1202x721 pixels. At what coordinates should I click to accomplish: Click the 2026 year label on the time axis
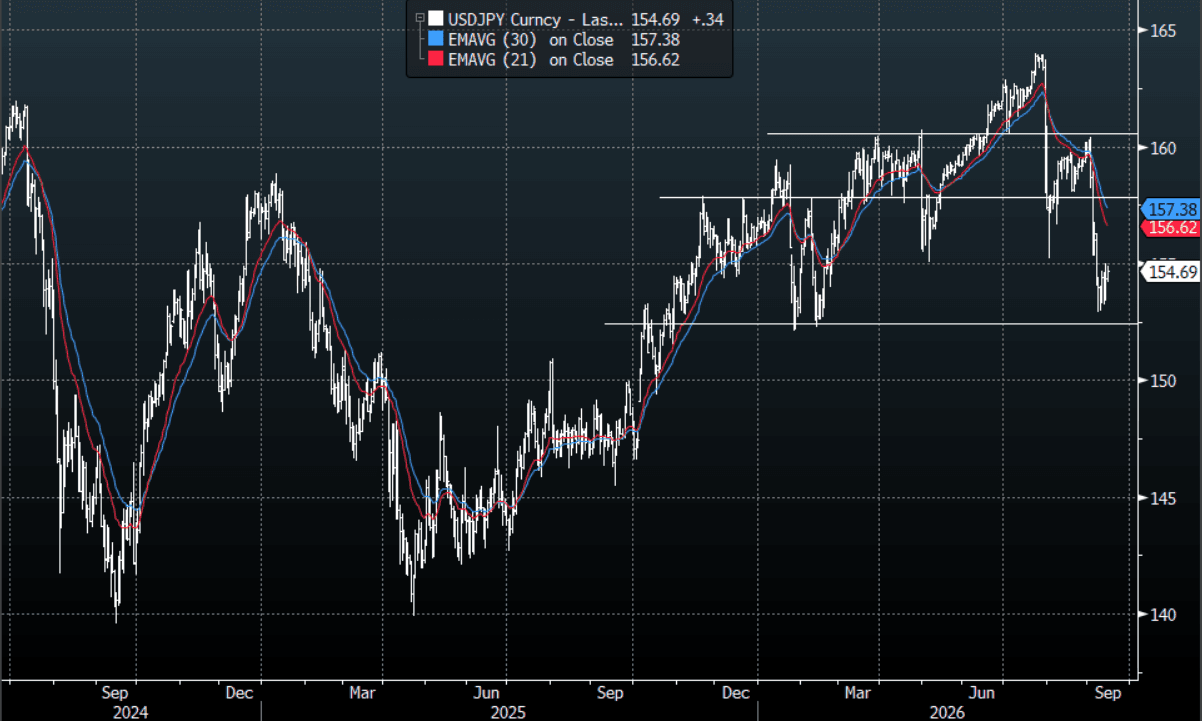945,711
